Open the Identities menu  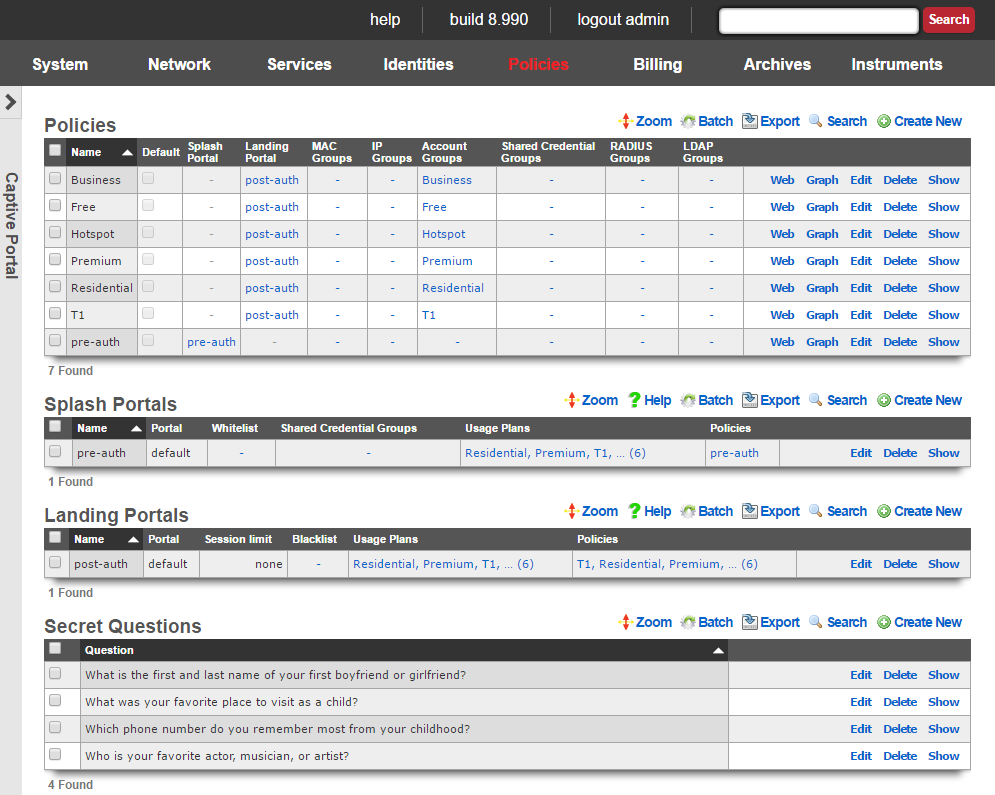tap(419, 64)
